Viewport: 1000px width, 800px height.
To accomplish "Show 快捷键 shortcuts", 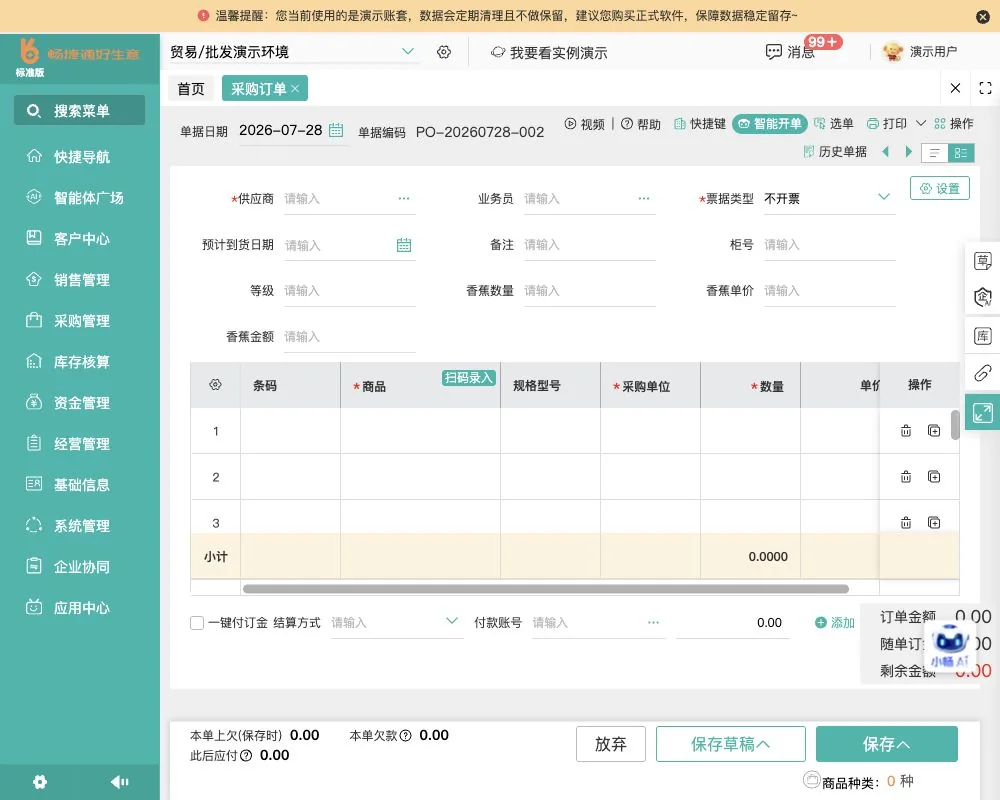I will pos(700,124).
